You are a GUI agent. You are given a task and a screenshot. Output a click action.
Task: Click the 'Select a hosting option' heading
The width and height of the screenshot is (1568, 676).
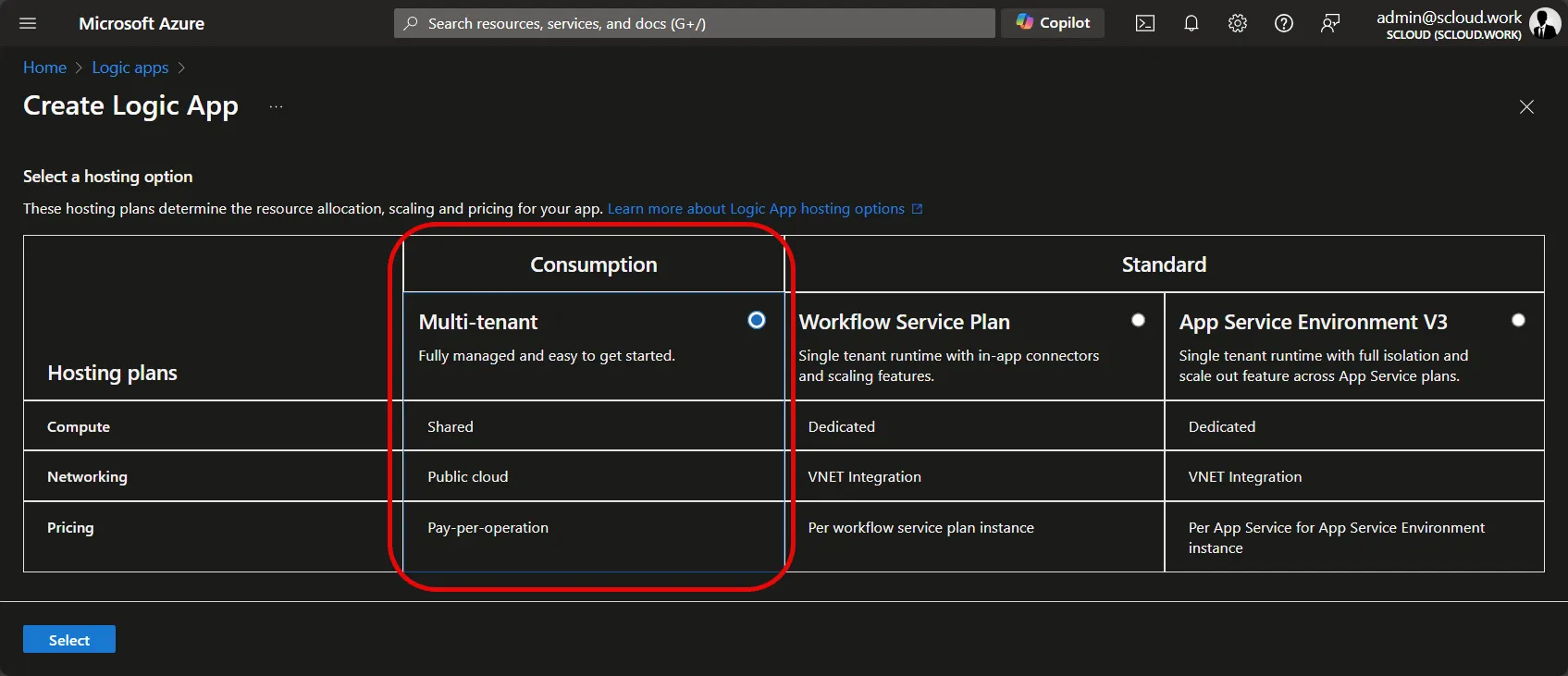pos(108,177)
